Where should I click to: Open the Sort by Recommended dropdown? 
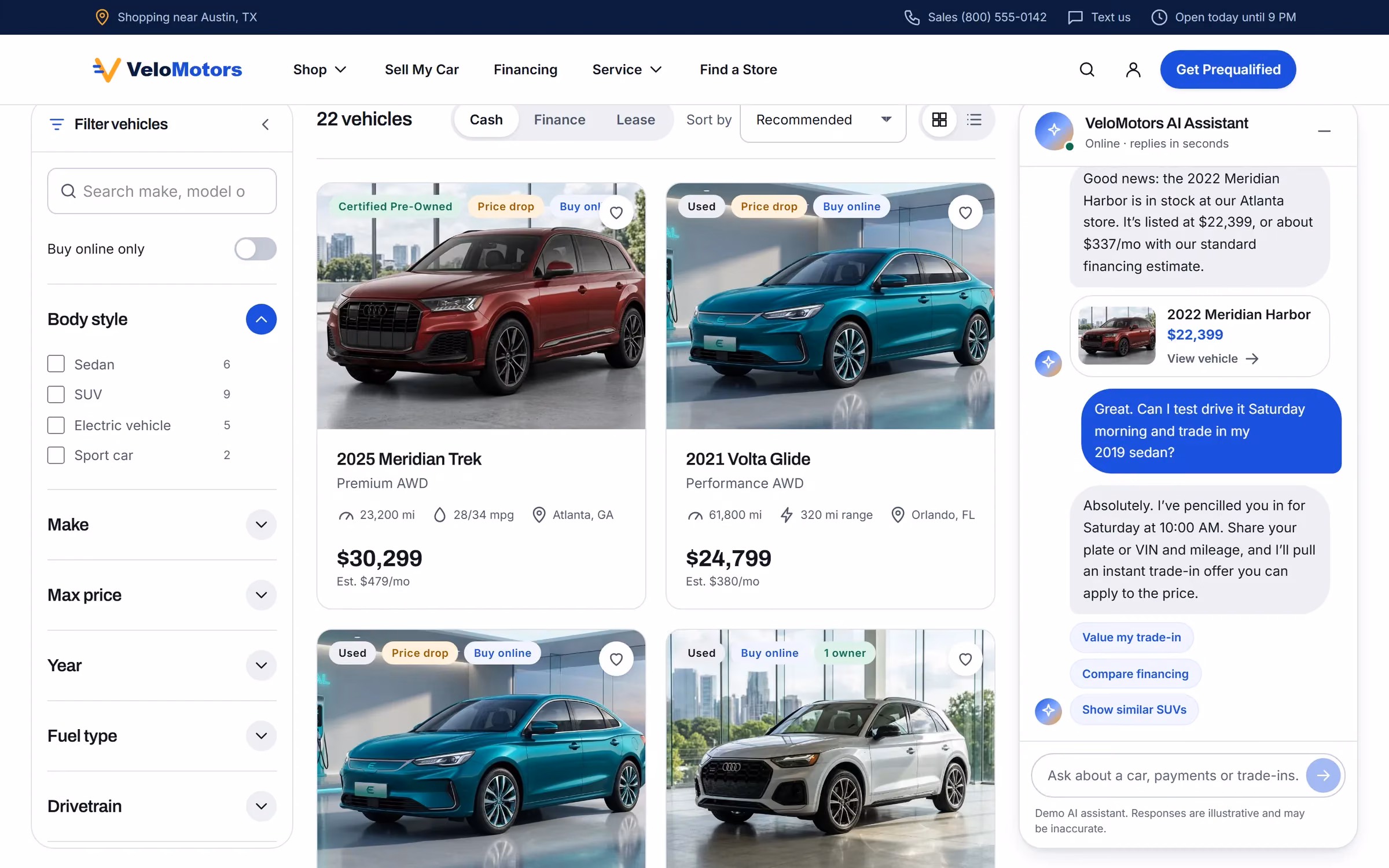coord(823,120)
